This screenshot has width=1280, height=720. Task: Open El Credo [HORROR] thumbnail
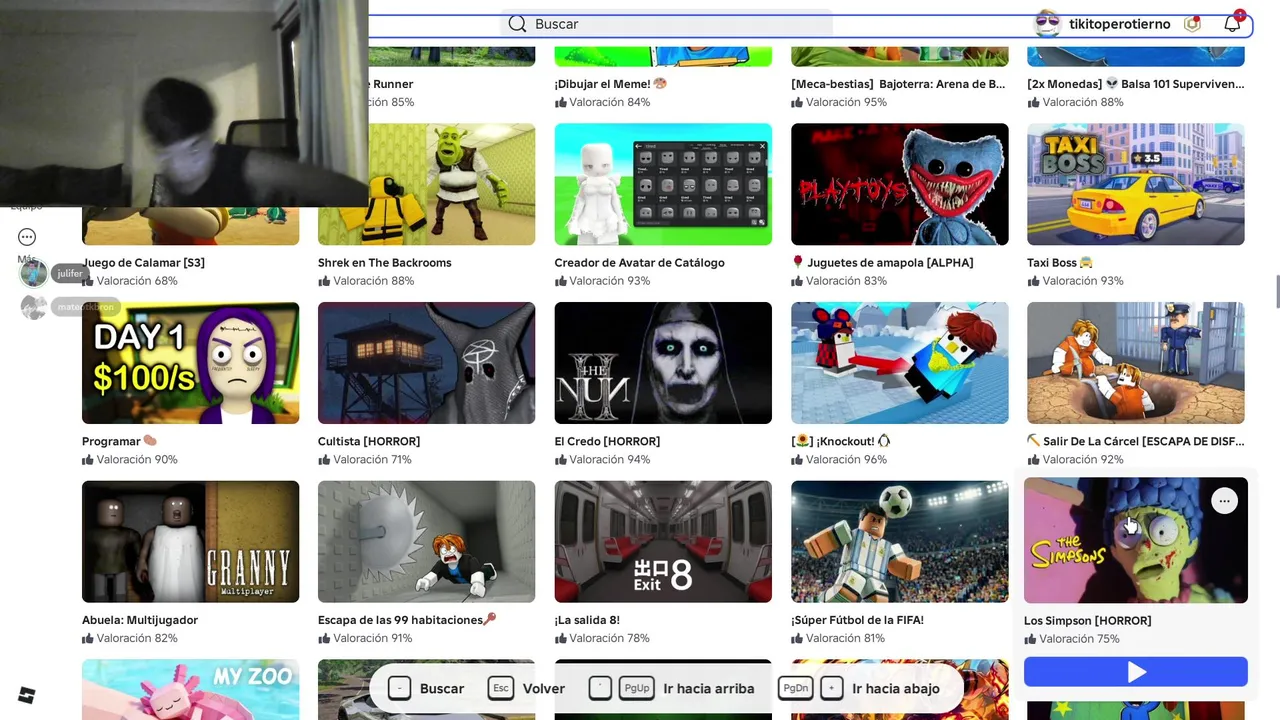point(663,363)
